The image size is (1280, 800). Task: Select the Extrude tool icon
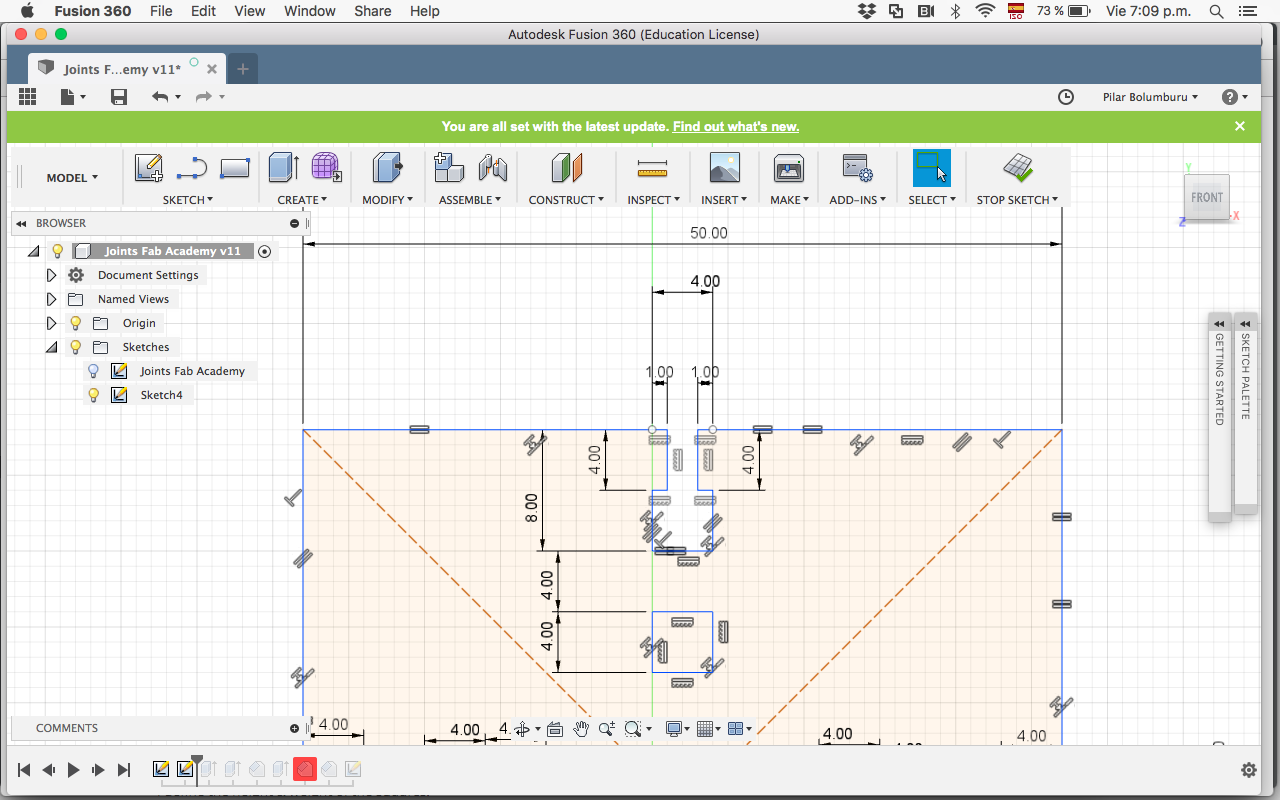284,168
